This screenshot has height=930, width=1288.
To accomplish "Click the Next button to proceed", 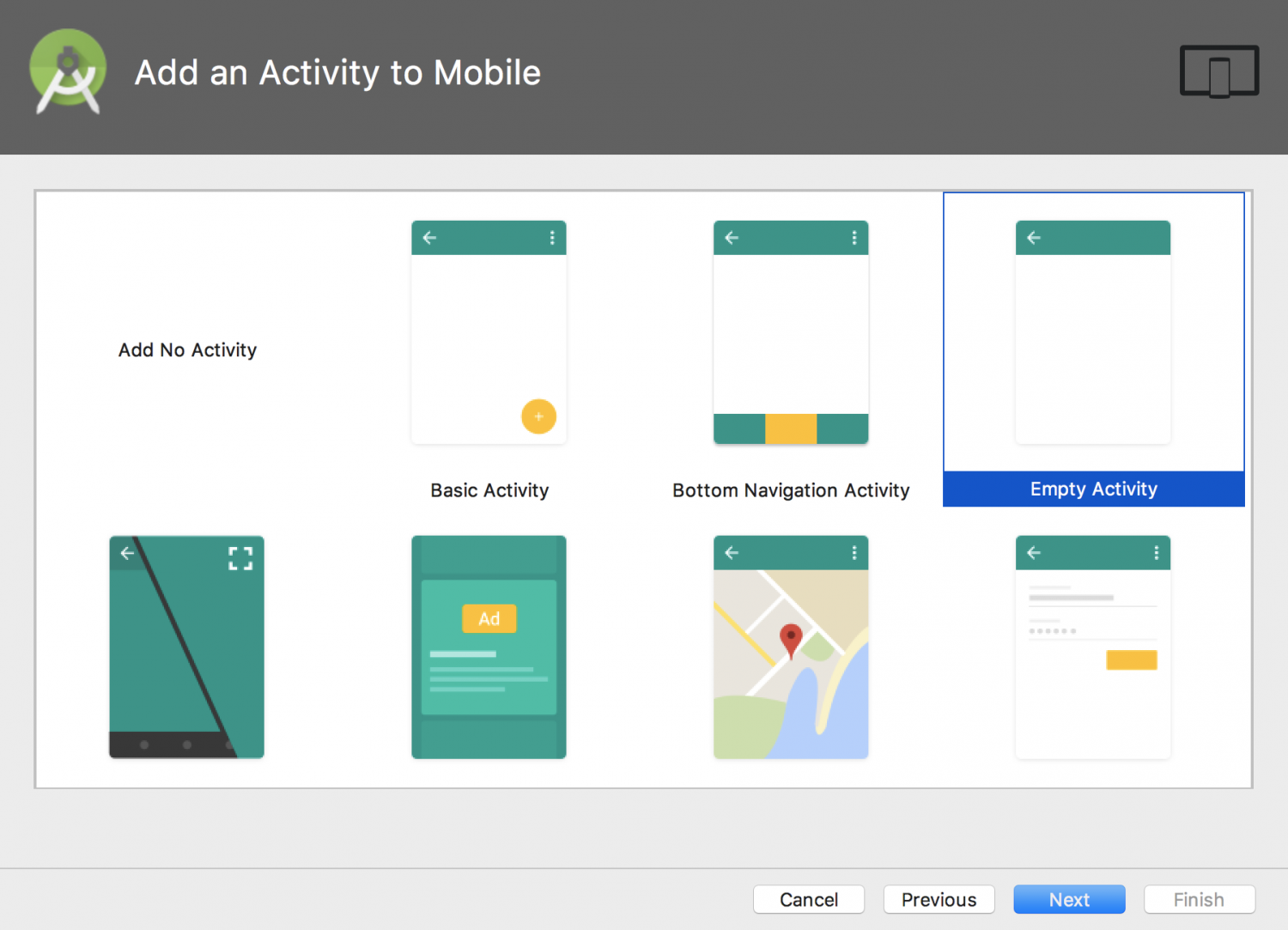I will [x=1069, y=899].
